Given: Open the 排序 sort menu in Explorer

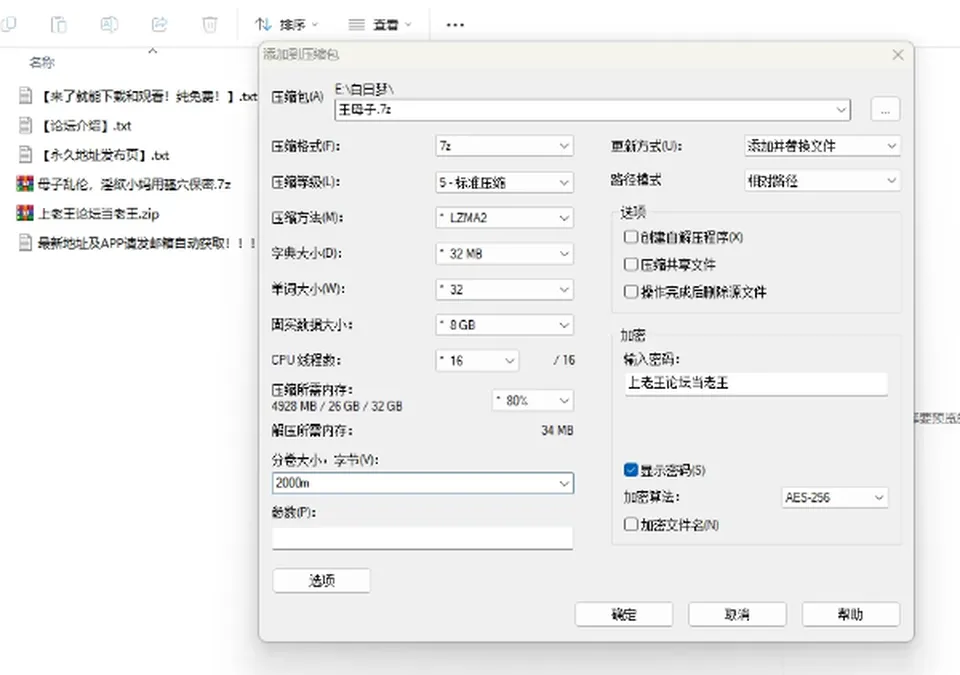Looking at the screenshot, I should click(x=287, y=25).
